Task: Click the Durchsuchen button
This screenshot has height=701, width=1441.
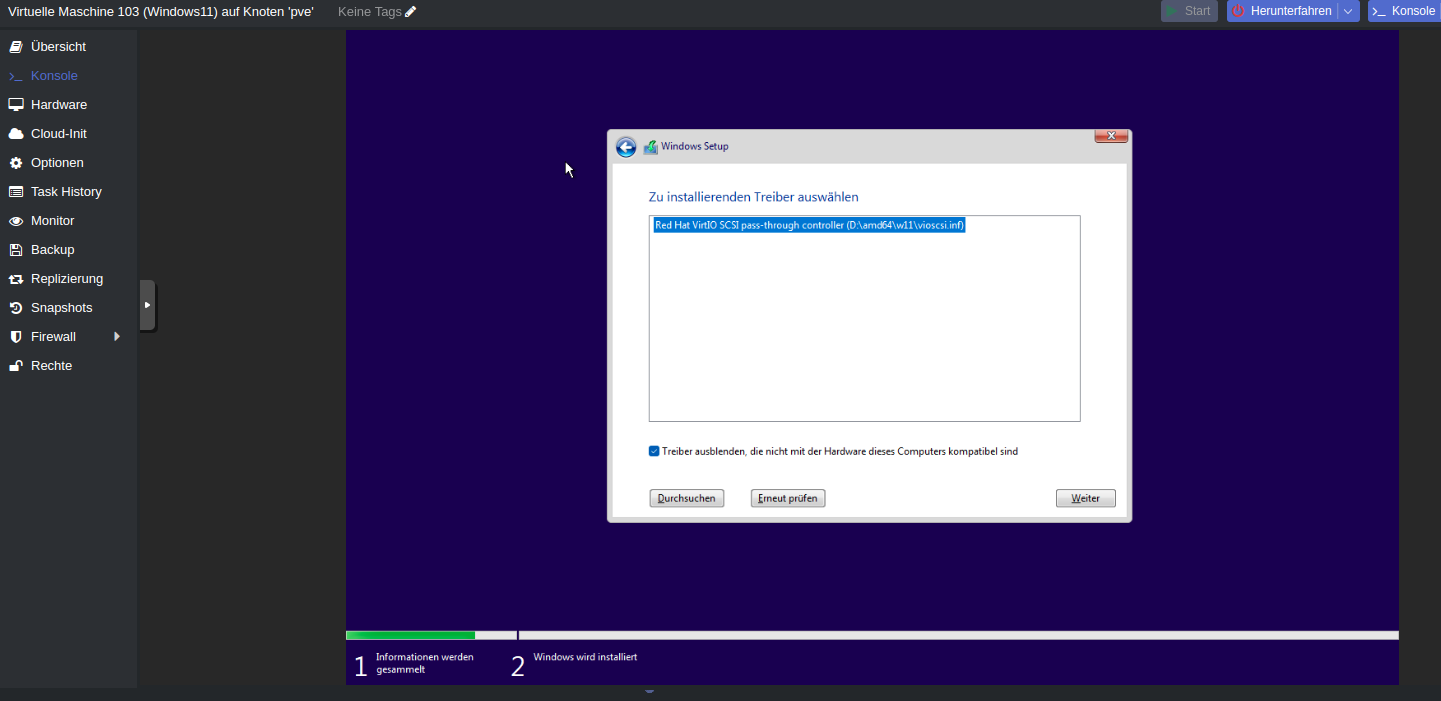Action: click(x=686, y=498)
